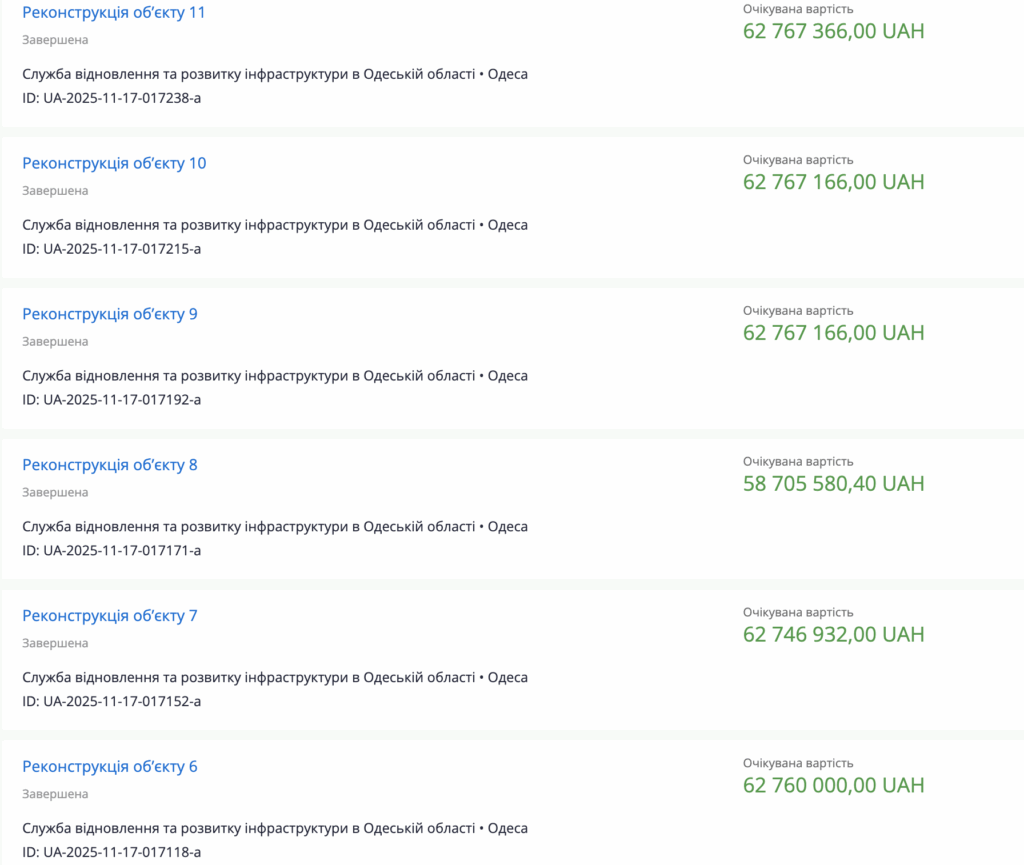Open the "Реконструкція об'єкту 10" tender
Screen dimensions: 1024x865
pos(114,163)
